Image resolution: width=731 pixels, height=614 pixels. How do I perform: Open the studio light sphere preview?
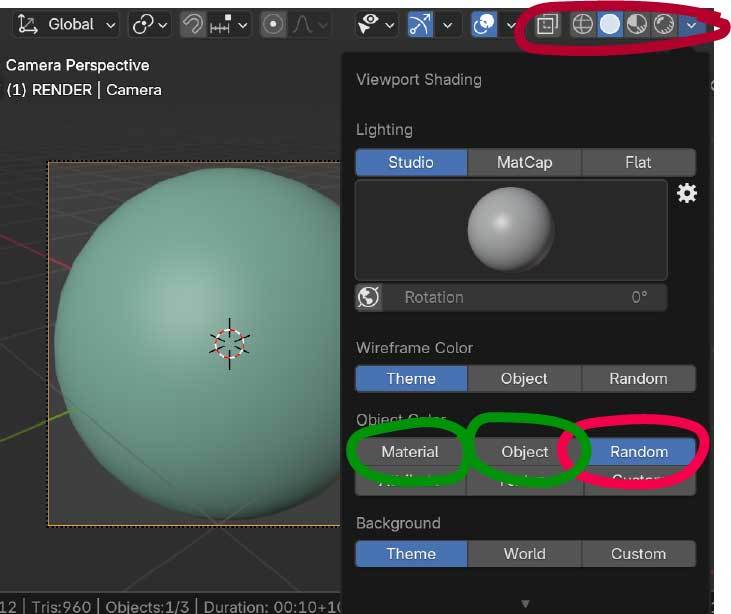[511, 229]
